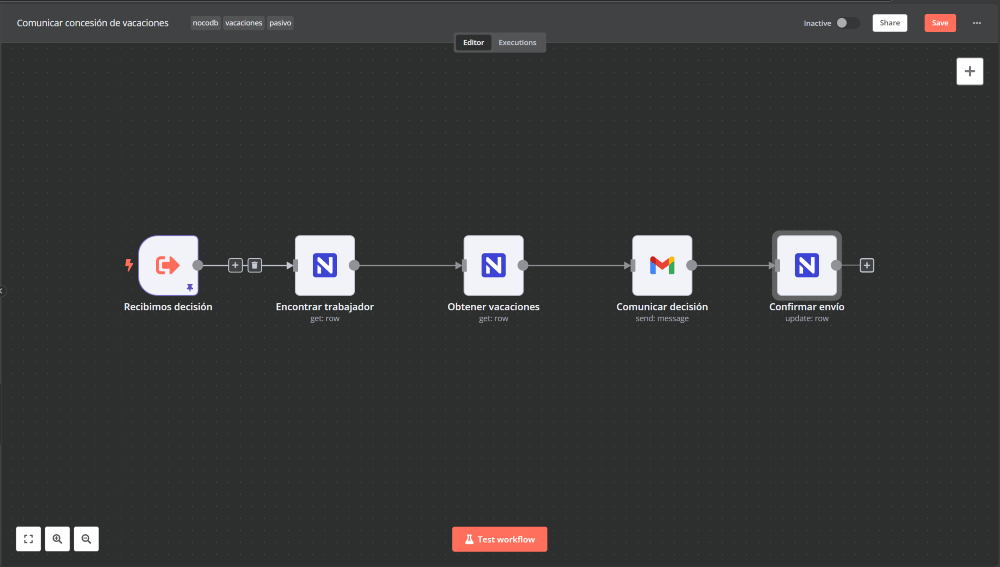Toggle the workflow Inactive switch
The image size is (1000, 567).
coord(848,23)
